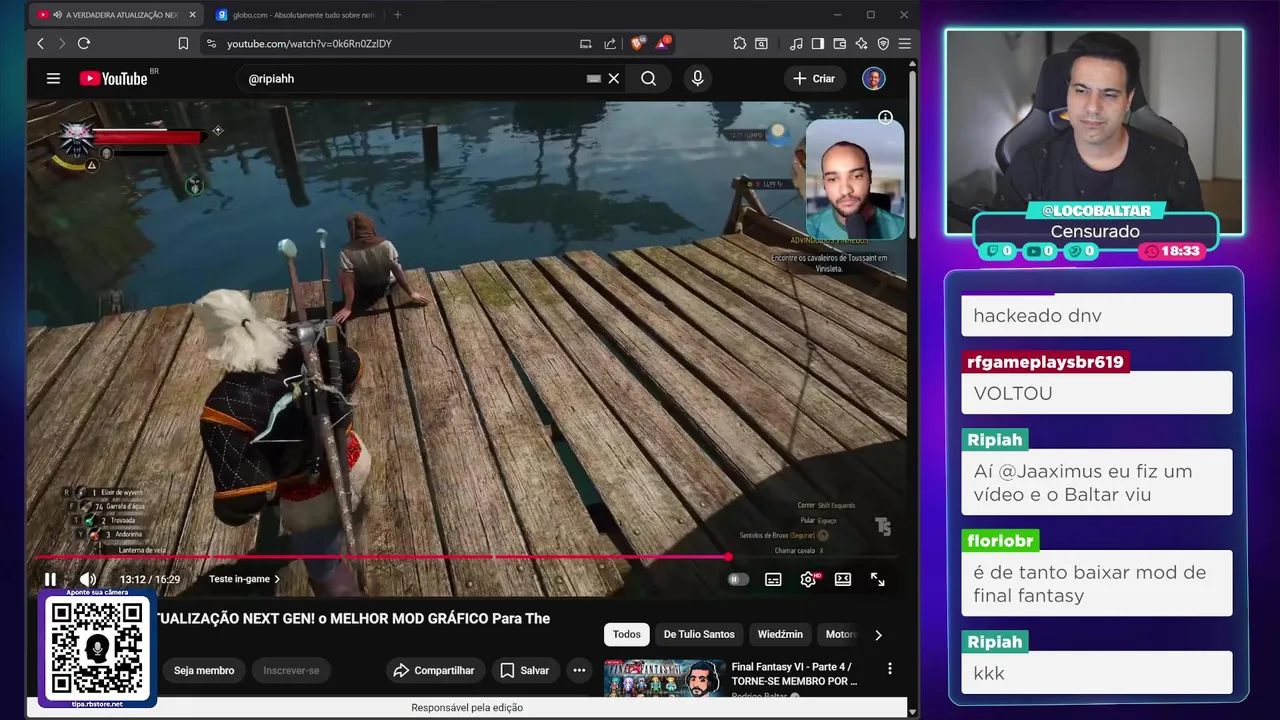
Task: Go to YouTube home via logo
Action: tap(116, 78)
